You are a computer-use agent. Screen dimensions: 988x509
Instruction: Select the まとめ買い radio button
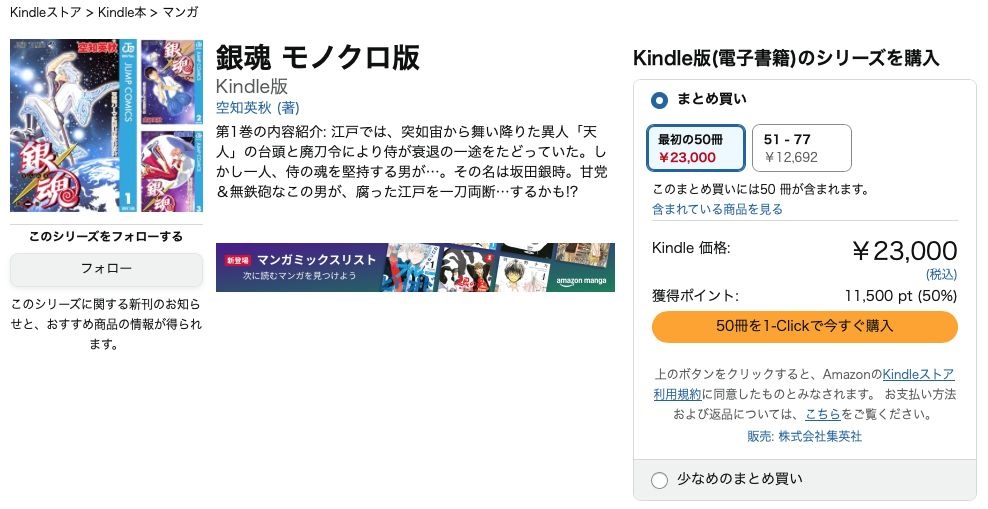pyautogui.click(x=659, y=100)
